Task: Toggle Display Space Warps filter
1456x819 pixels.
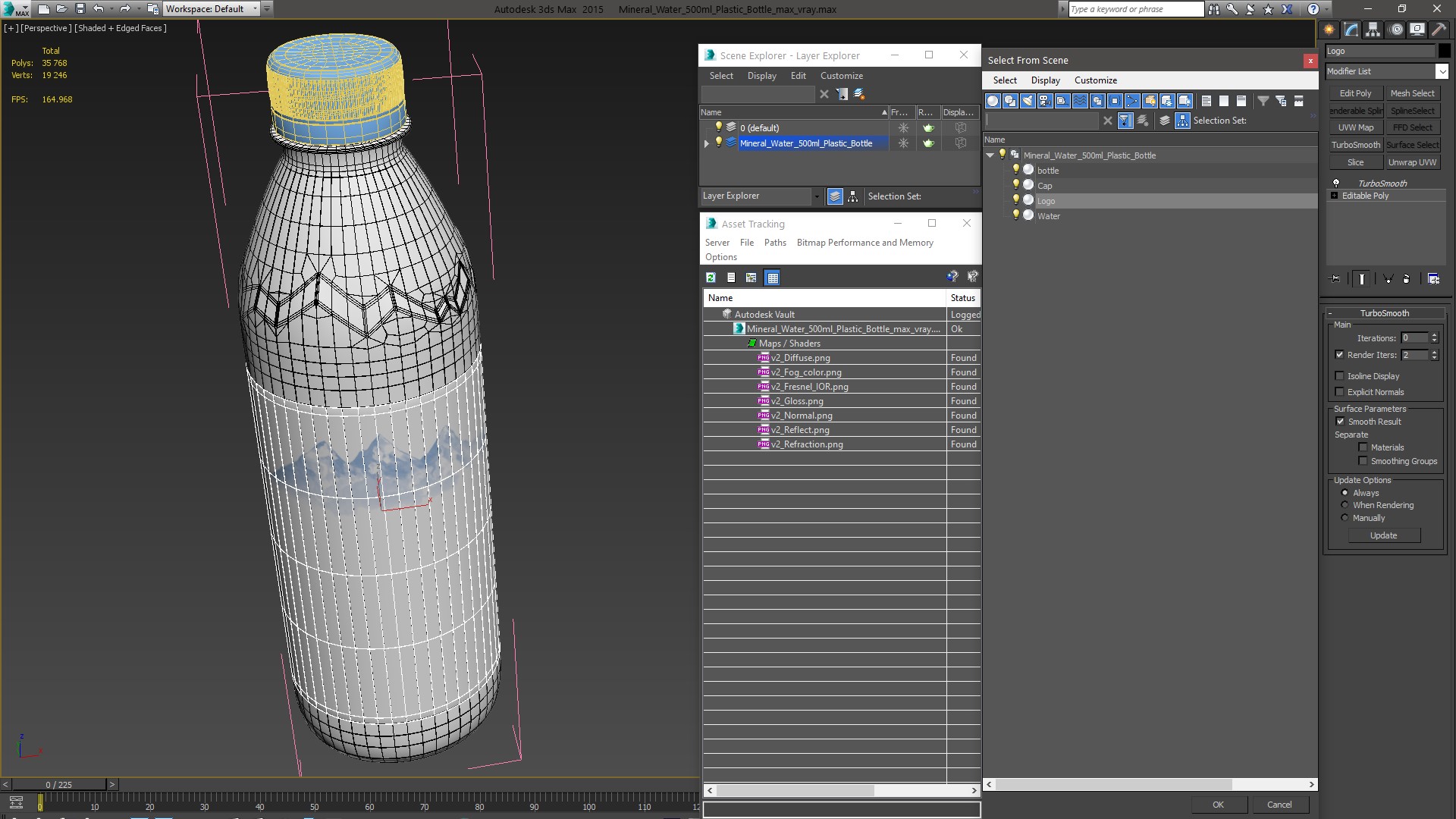Action: [x=1080, y=101]
